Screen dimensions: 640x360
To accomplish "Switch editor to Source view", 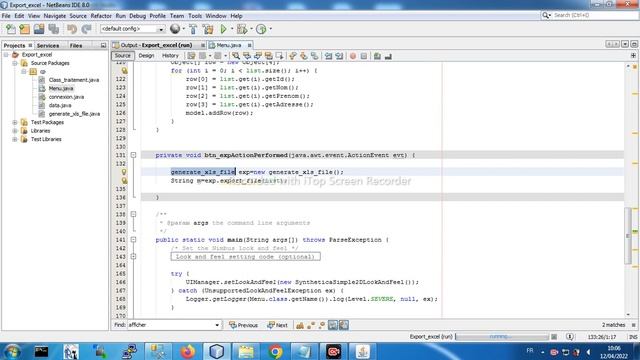I will click(x=122, y=56).
